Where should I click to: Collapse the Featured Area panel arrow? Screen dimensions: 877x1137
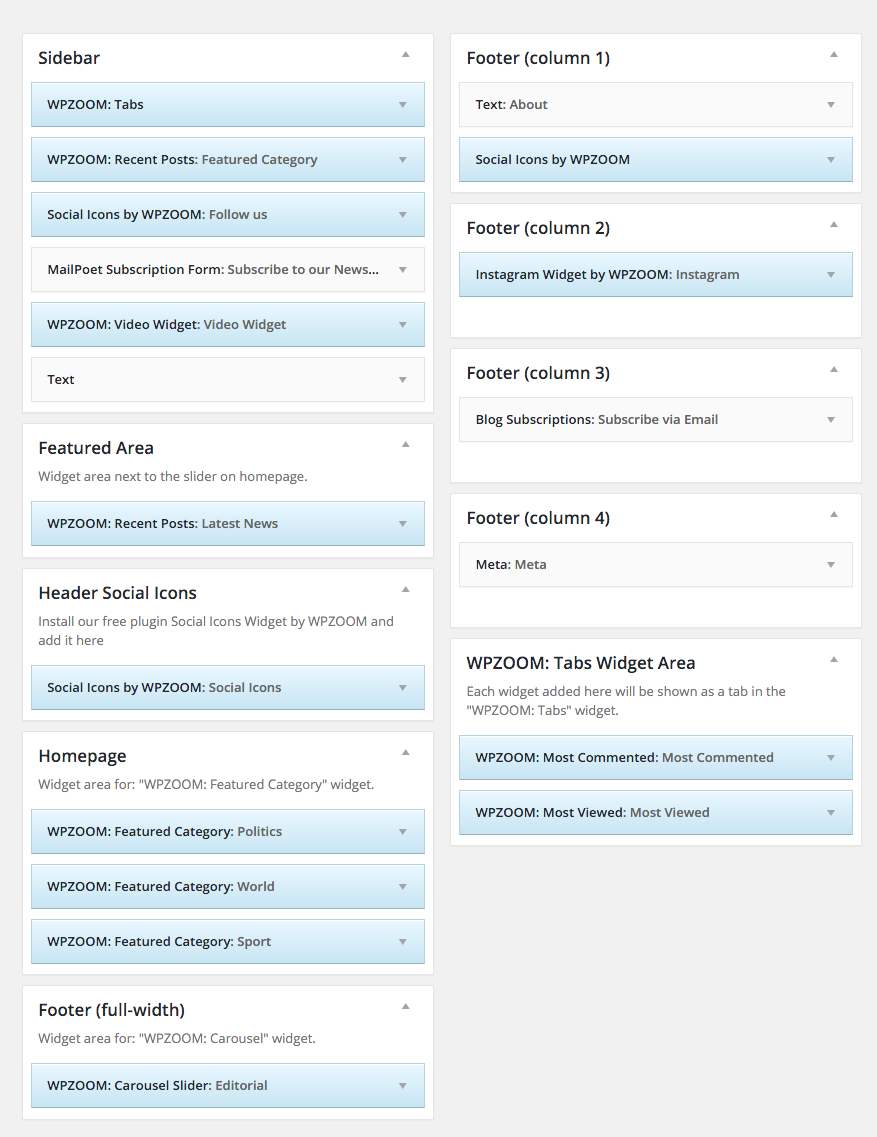coord(405,445)
